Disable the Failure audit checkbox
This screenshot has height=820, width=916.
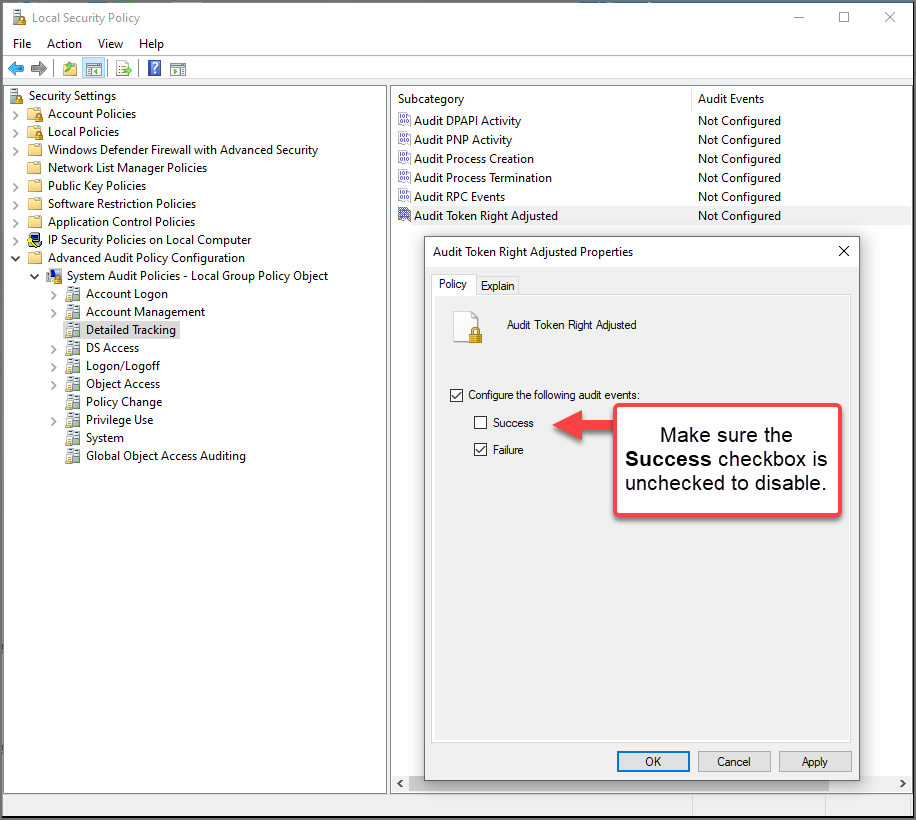[480, 449]
